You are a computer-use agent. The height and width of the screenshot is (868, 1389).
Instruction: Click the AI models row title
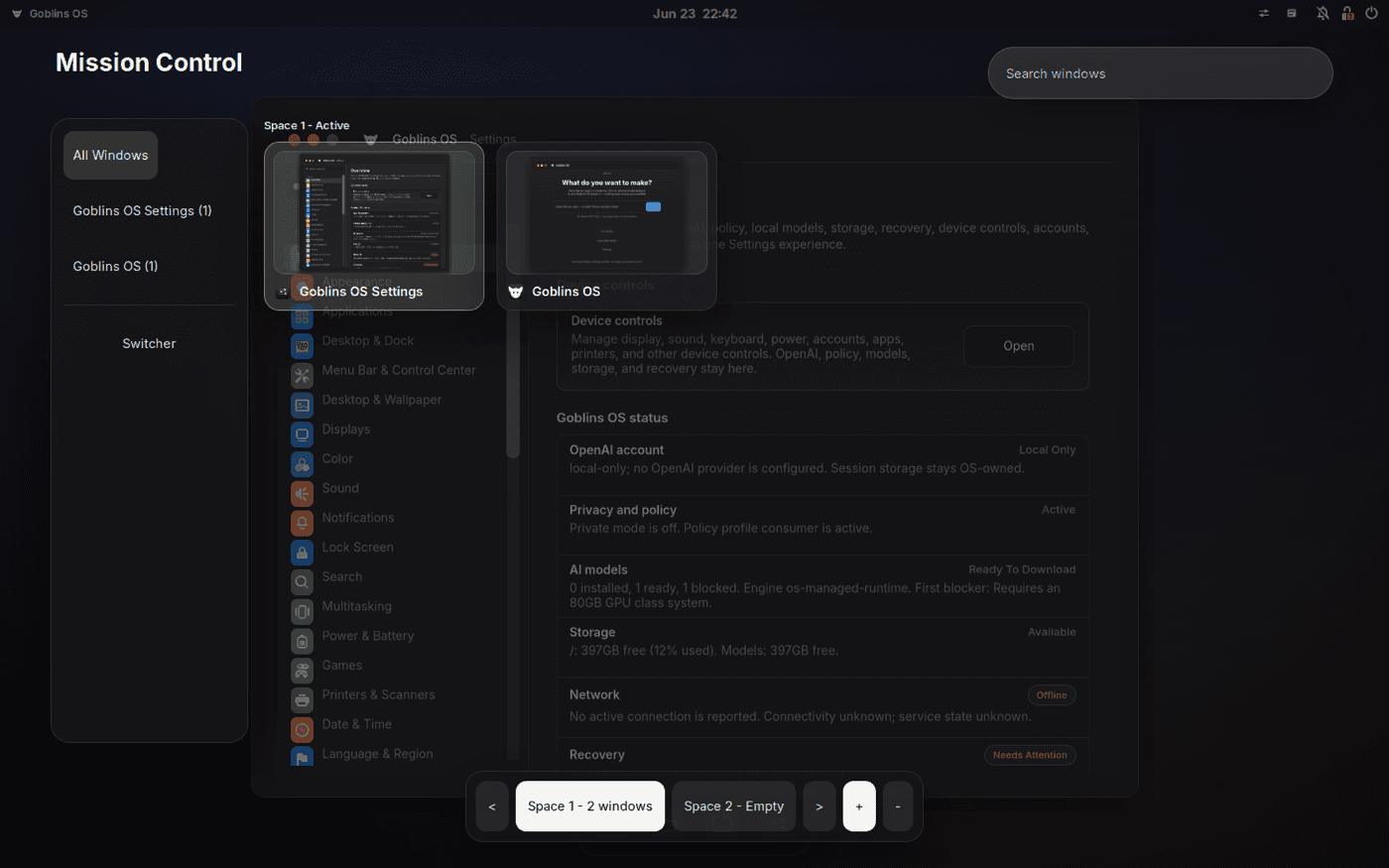point(598,570)
